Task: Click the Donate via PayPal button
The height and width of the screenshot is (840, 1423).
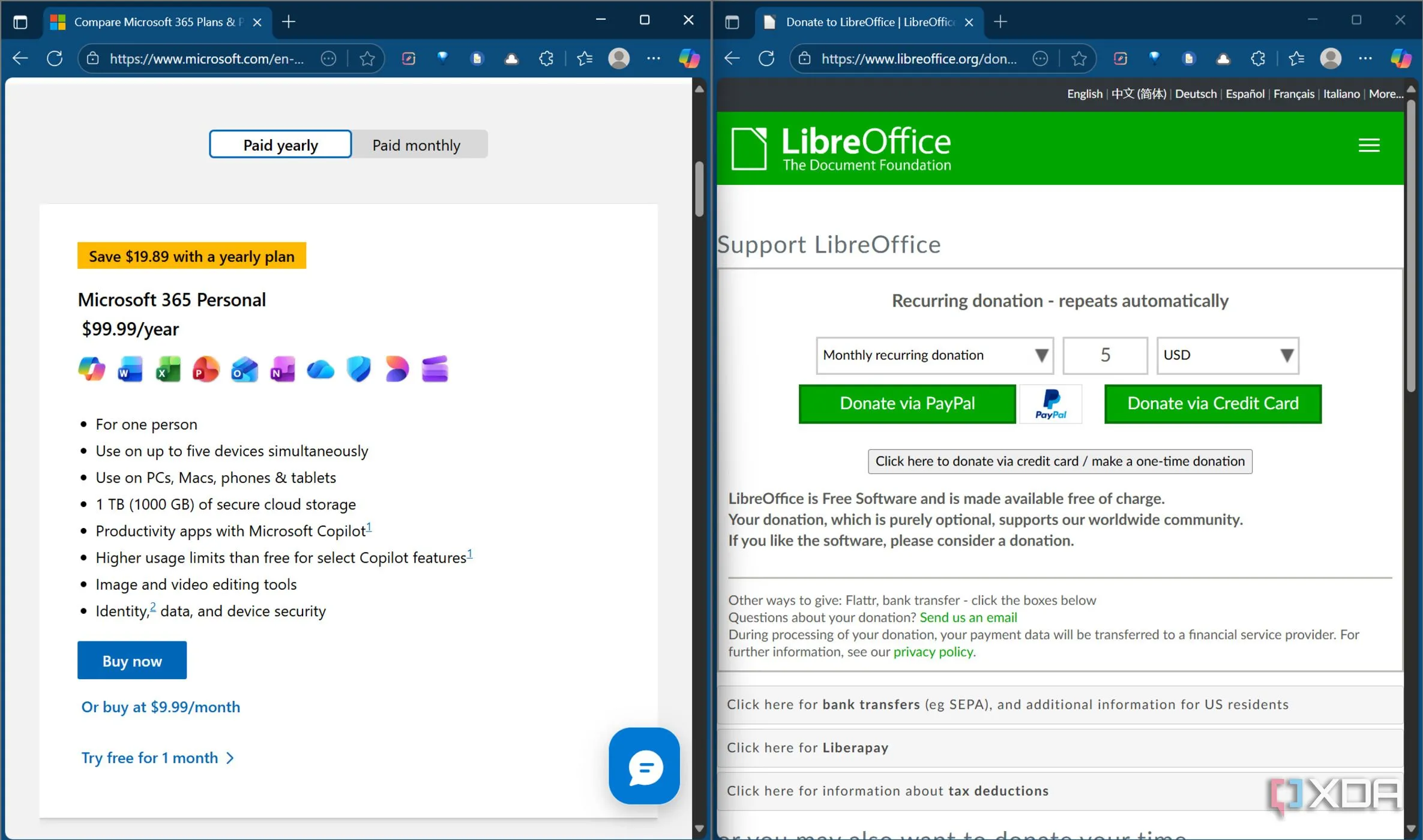Action: (x=906, y=403)
